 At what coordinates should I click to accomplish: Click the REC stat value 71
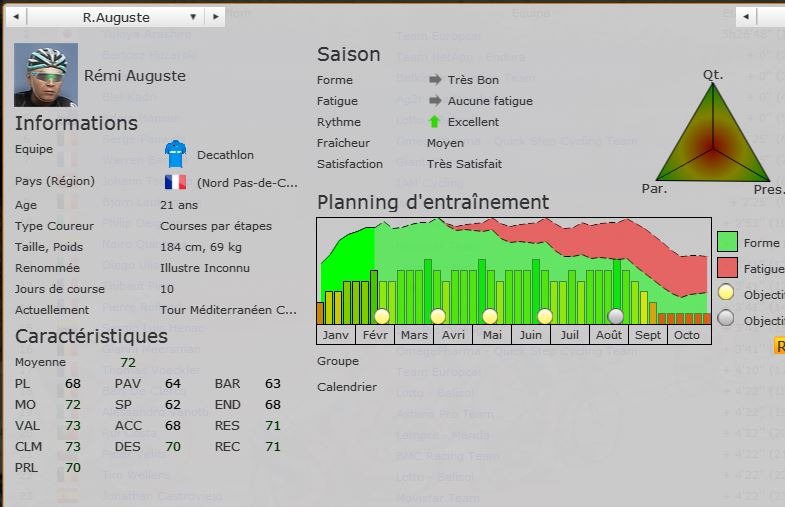pos(273,446)
